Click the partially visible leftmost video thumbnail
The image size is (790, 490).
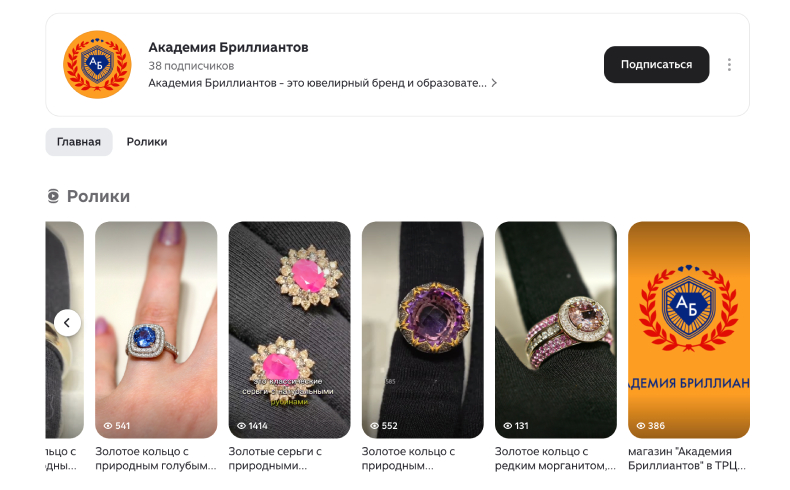[x=64, y=330]
